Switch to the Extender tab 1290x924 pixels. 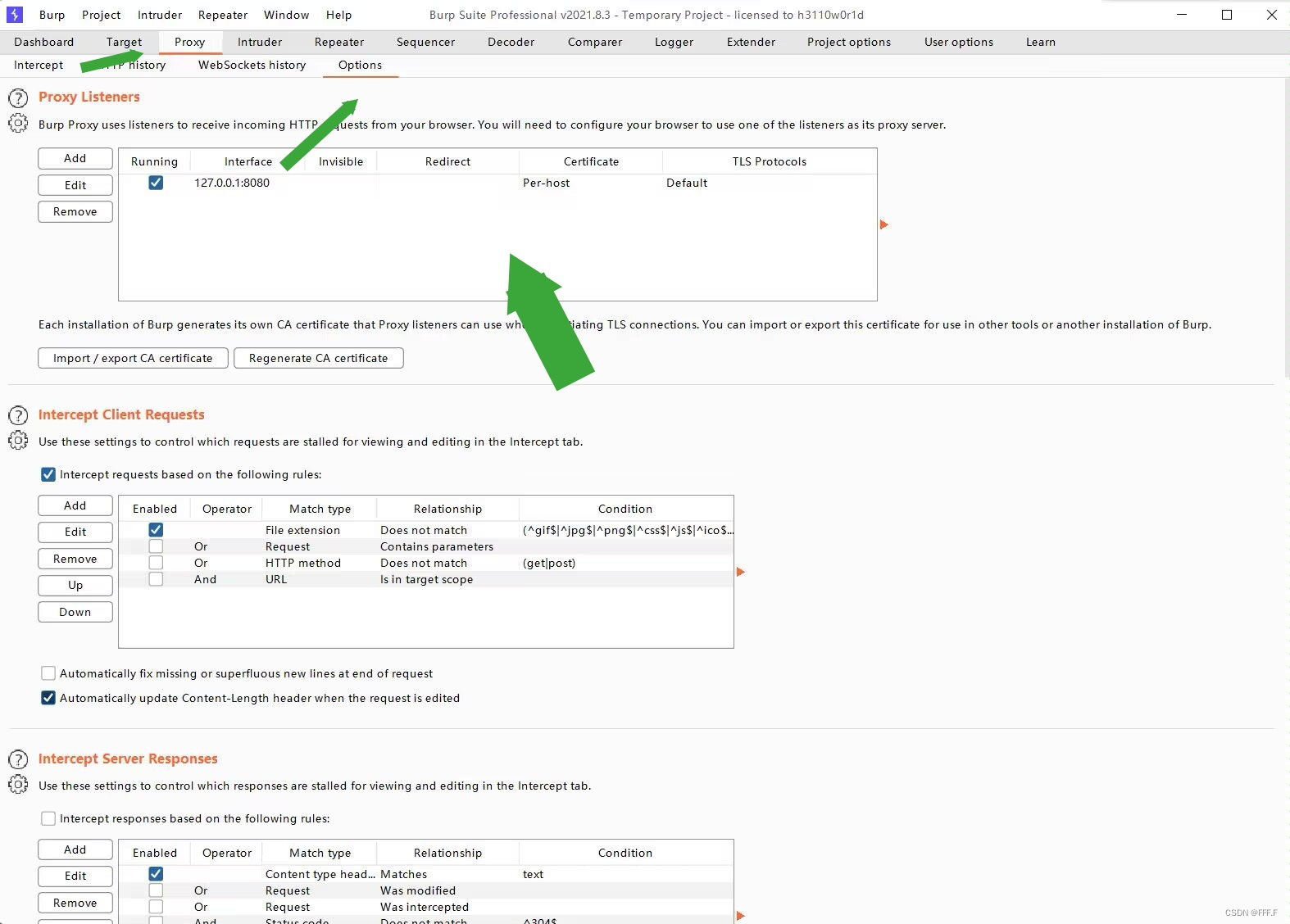coord(751,42)
